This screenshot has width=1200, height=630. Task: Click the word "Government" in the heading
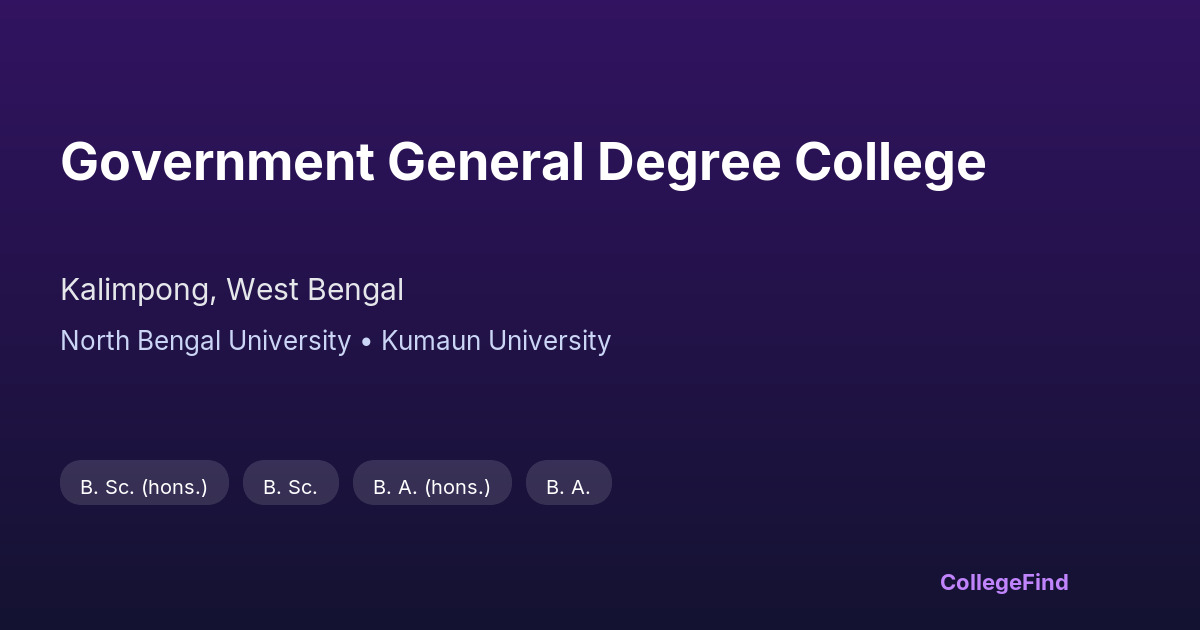pyautogui.click(x=217, y=162)
